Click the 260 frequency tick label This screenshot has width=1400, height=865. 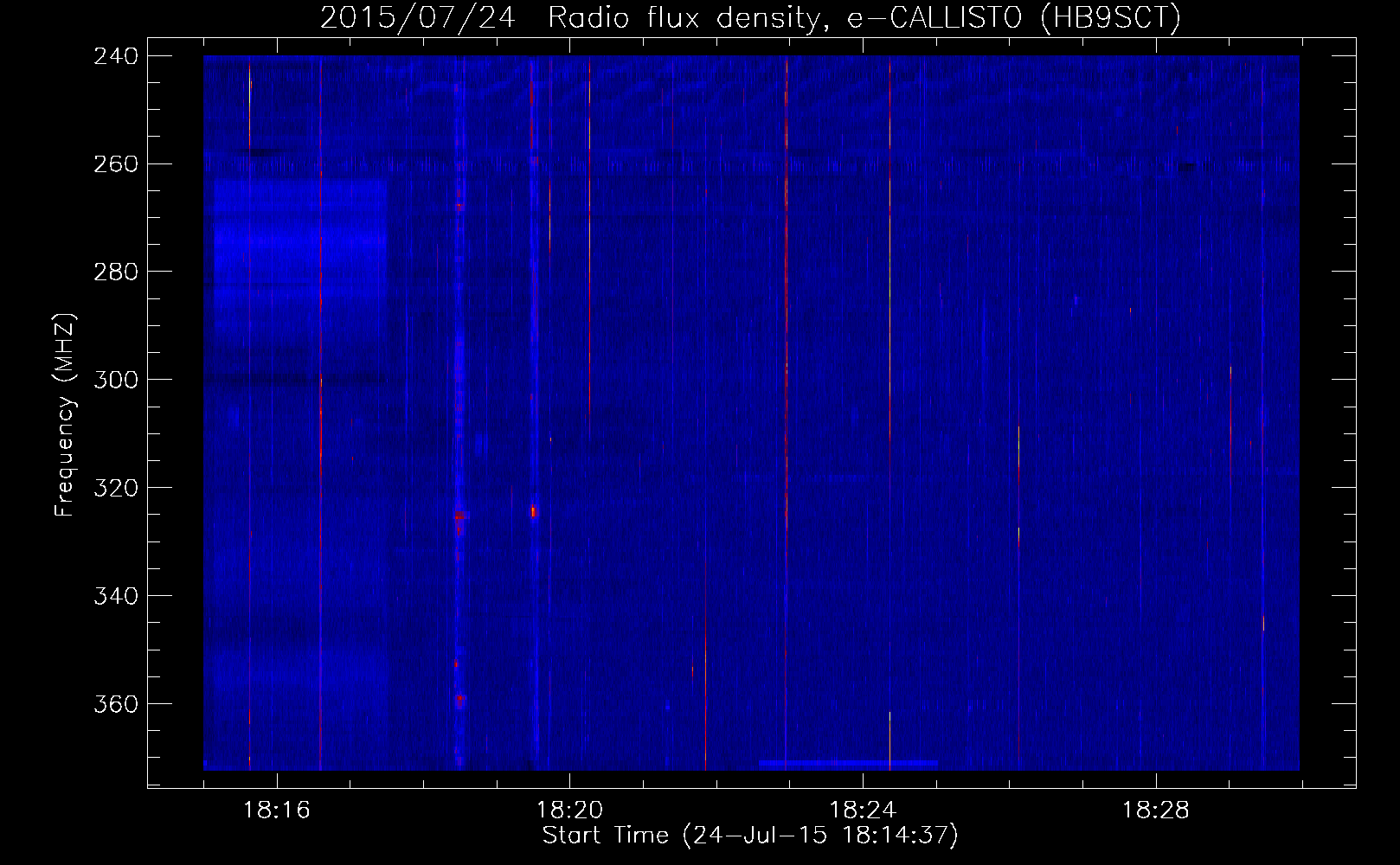[116, 164]
